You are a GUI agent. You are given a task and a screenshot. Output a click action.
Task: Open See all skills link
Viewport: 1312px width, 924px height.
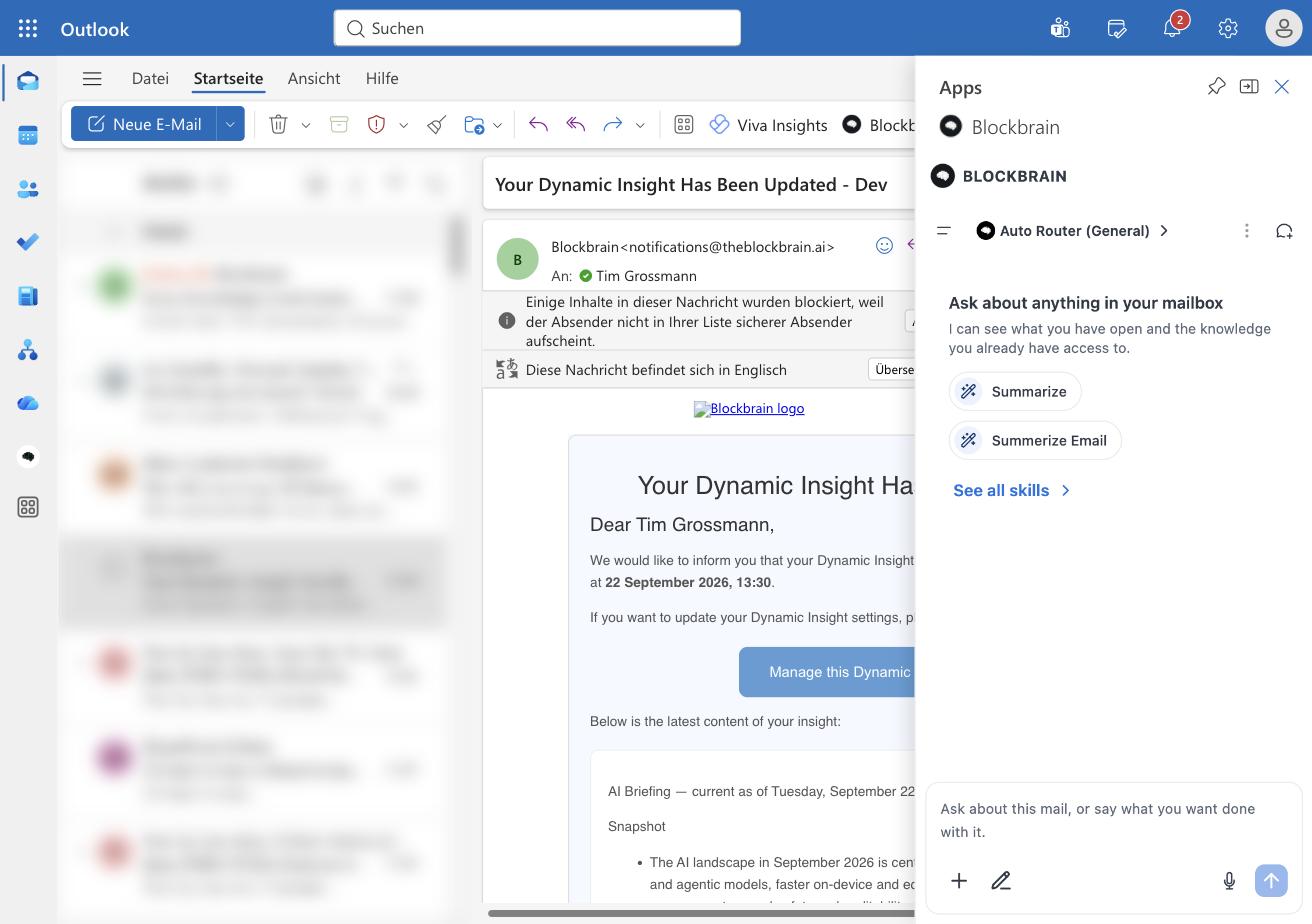click(1011, 490)
